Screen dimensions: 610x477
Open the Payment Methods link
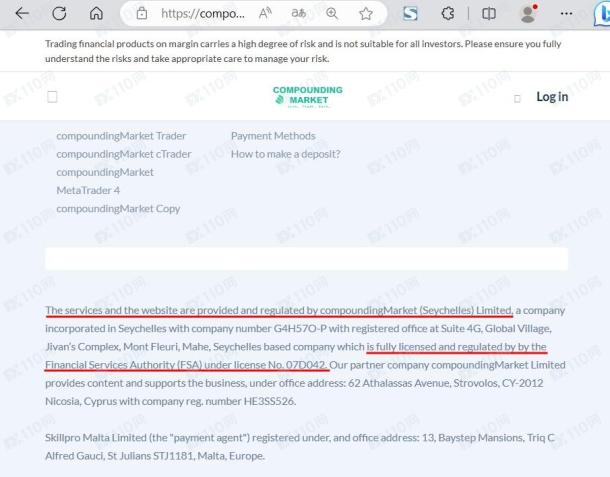pos(273,136)
